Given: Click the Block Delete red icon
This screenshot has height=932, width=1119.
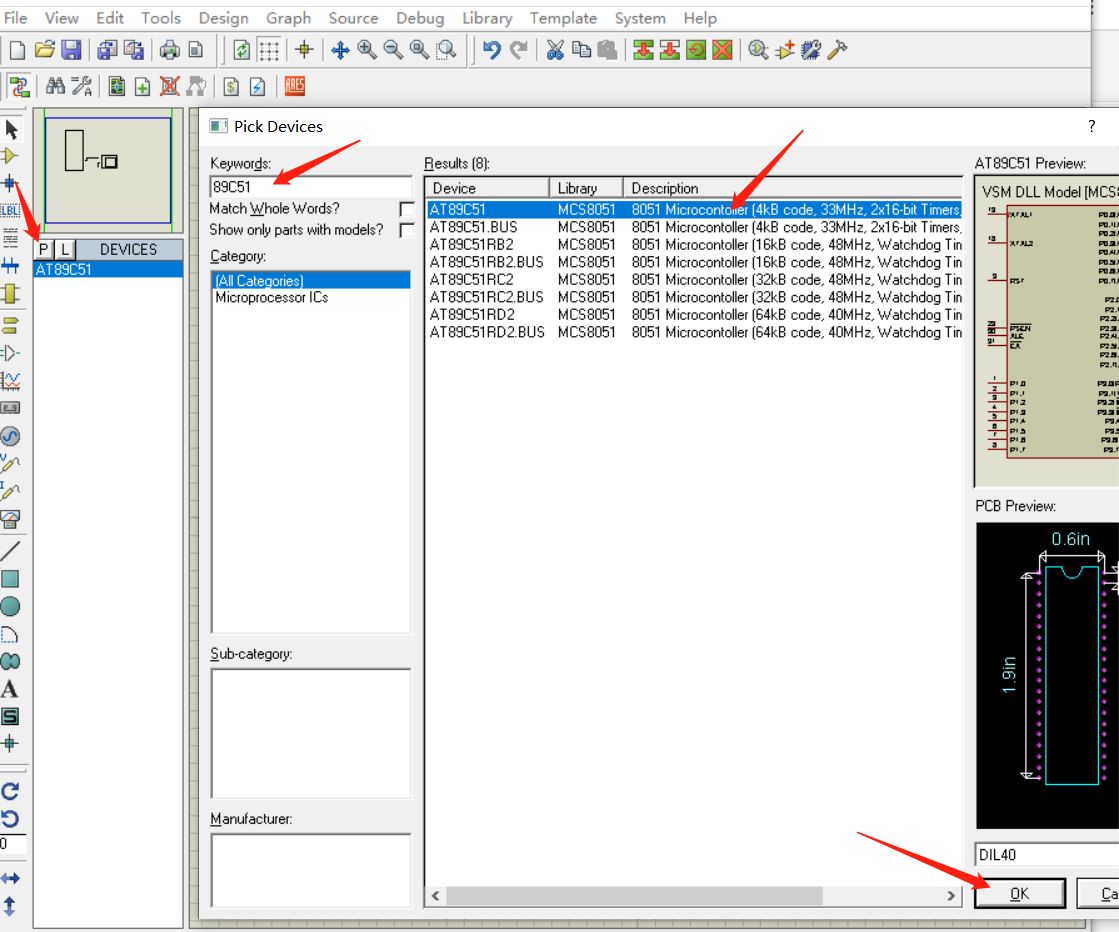Looking at the screenshot, I should click(722, 50).
